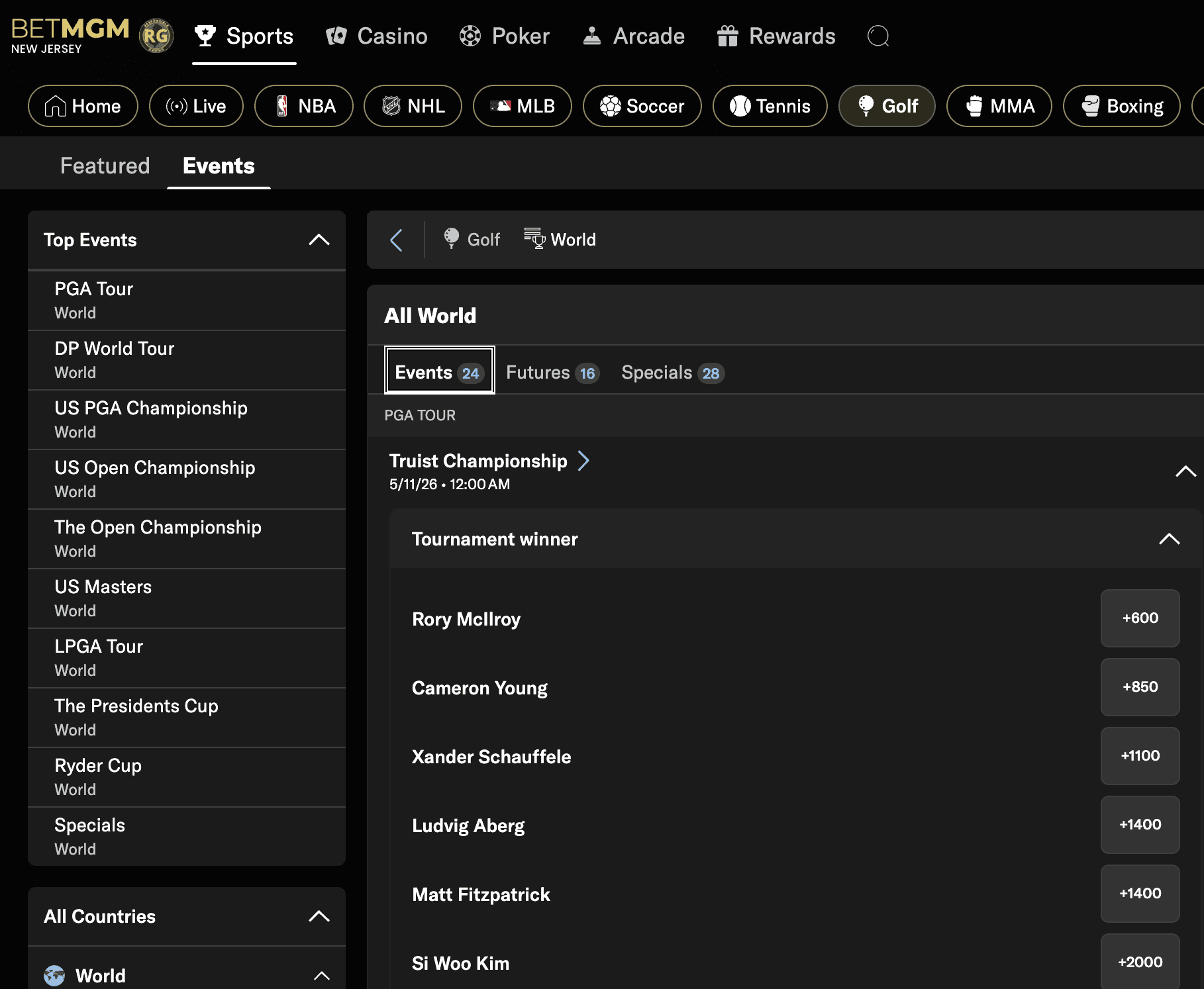The width and height of the screenshot is (1204, 989).
Task: Click the Soccer ball icon
Action: click(611, 106)
